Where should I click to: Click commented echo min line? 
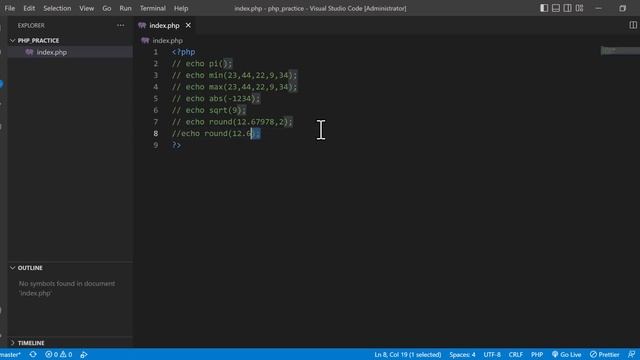pyautogui.click(x=234, y=75)
